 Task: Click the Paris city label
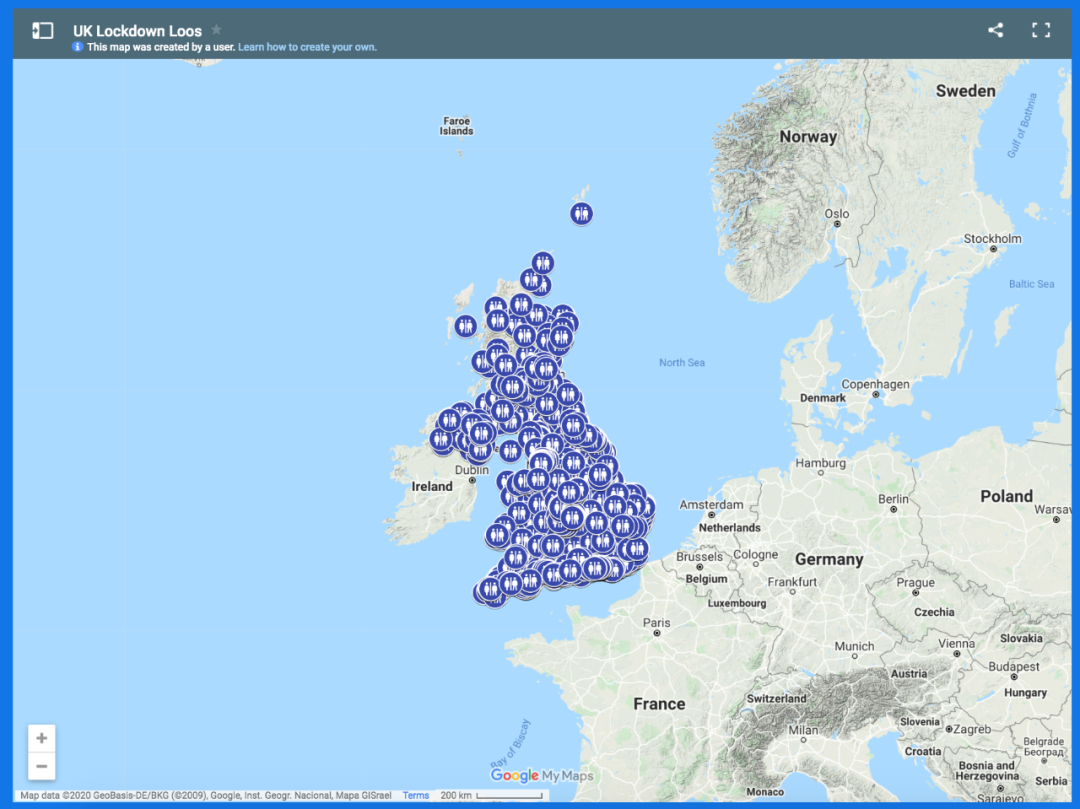[x=656, y=622]
